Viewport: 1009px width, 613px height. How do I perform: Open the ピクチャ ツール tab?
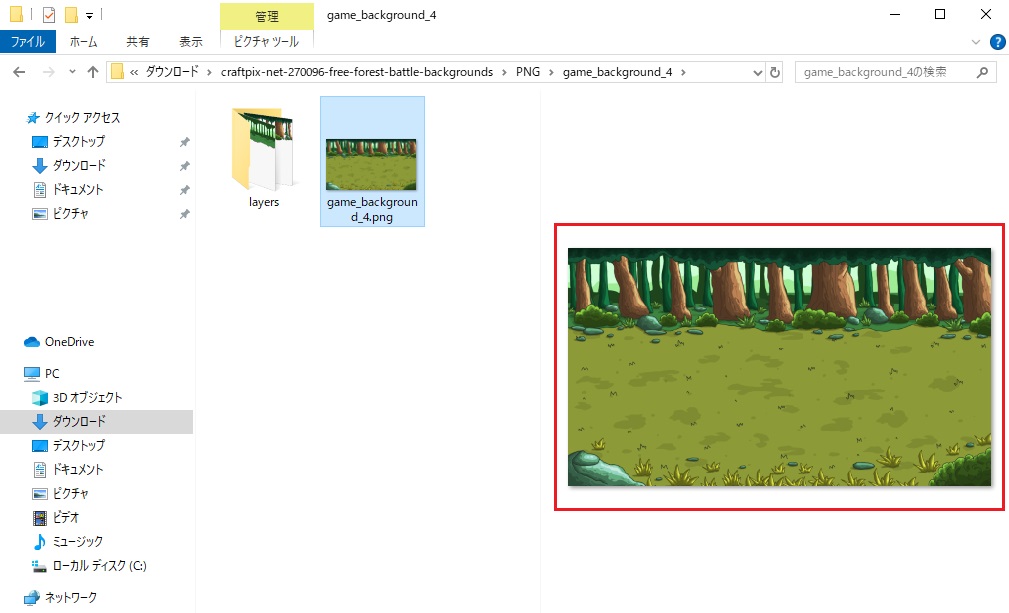266,42
